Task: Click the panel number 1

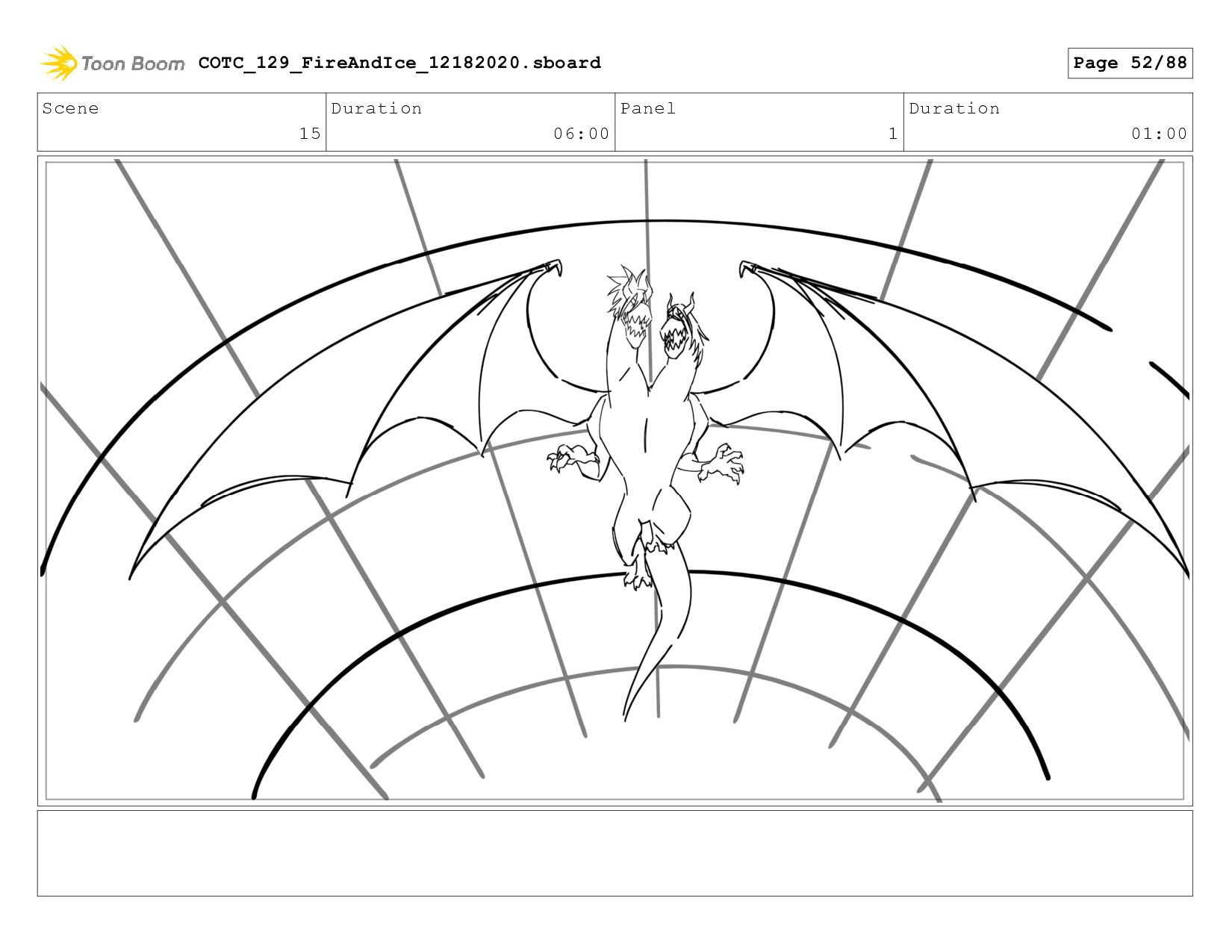Action: pos(892,134)
